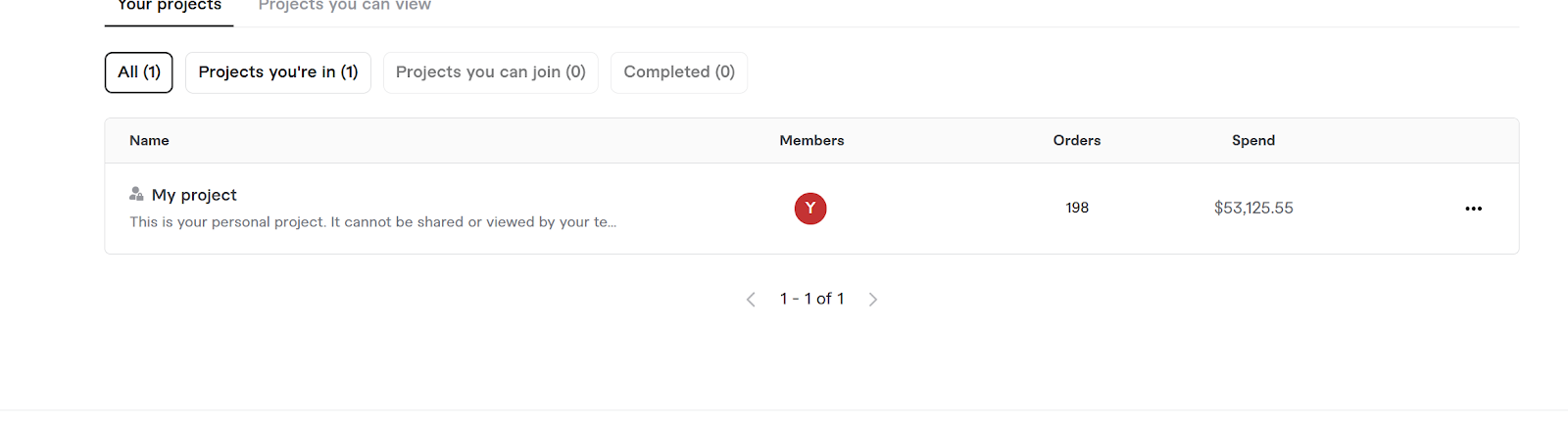Show Completed (0) projects
1568x422 pixels.
point(679,72)
